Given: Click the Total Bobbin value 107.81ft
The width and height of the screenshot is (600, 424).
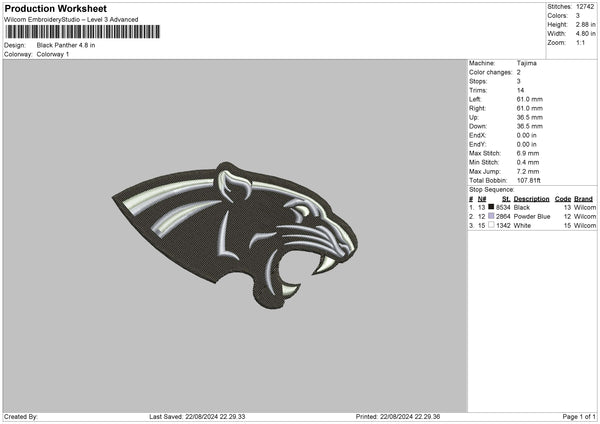Looking at the screenshot, I should point(528,180).
